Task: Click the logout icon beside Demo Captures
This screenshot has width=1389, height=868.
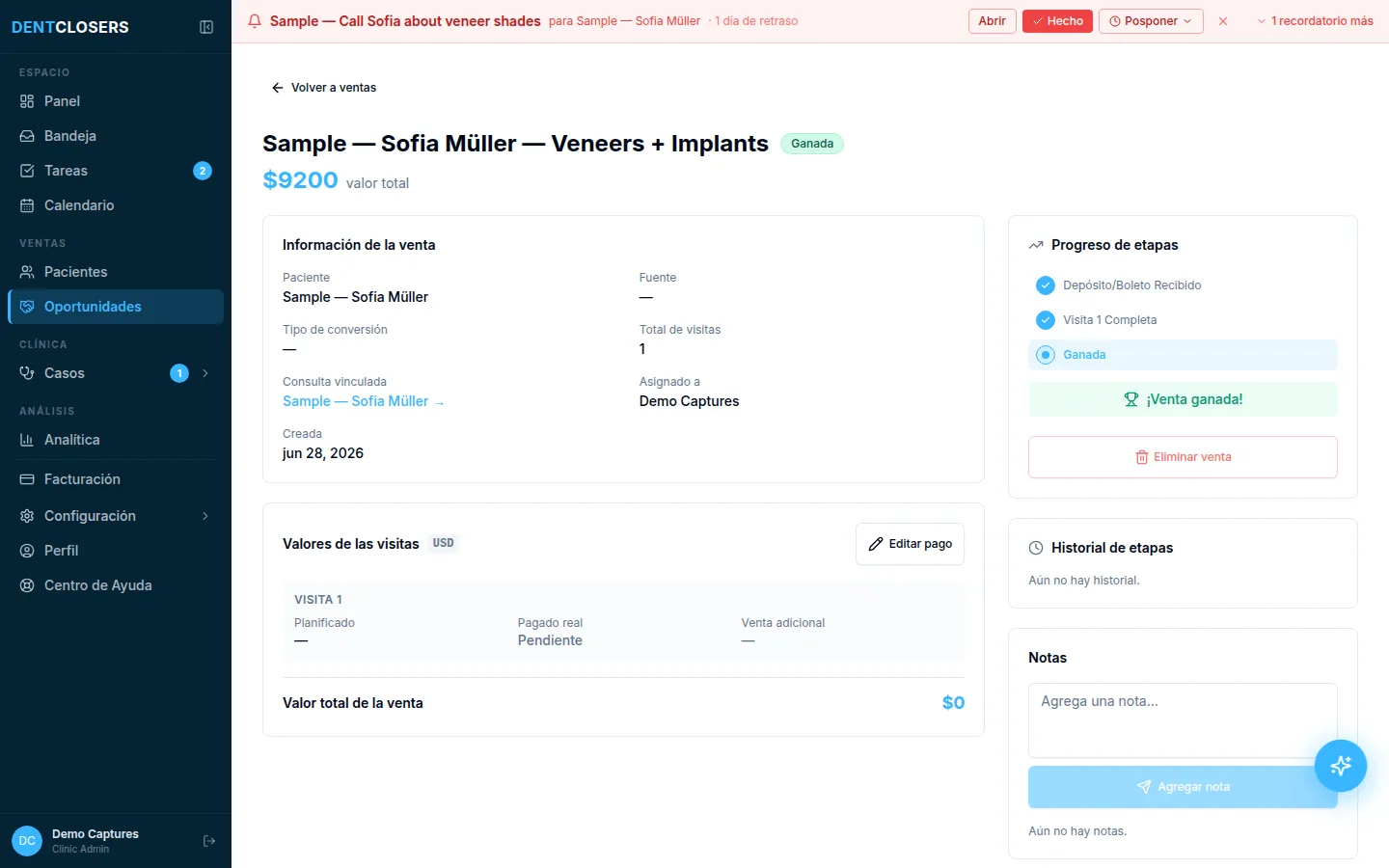Action: click(x=209, y=841)
